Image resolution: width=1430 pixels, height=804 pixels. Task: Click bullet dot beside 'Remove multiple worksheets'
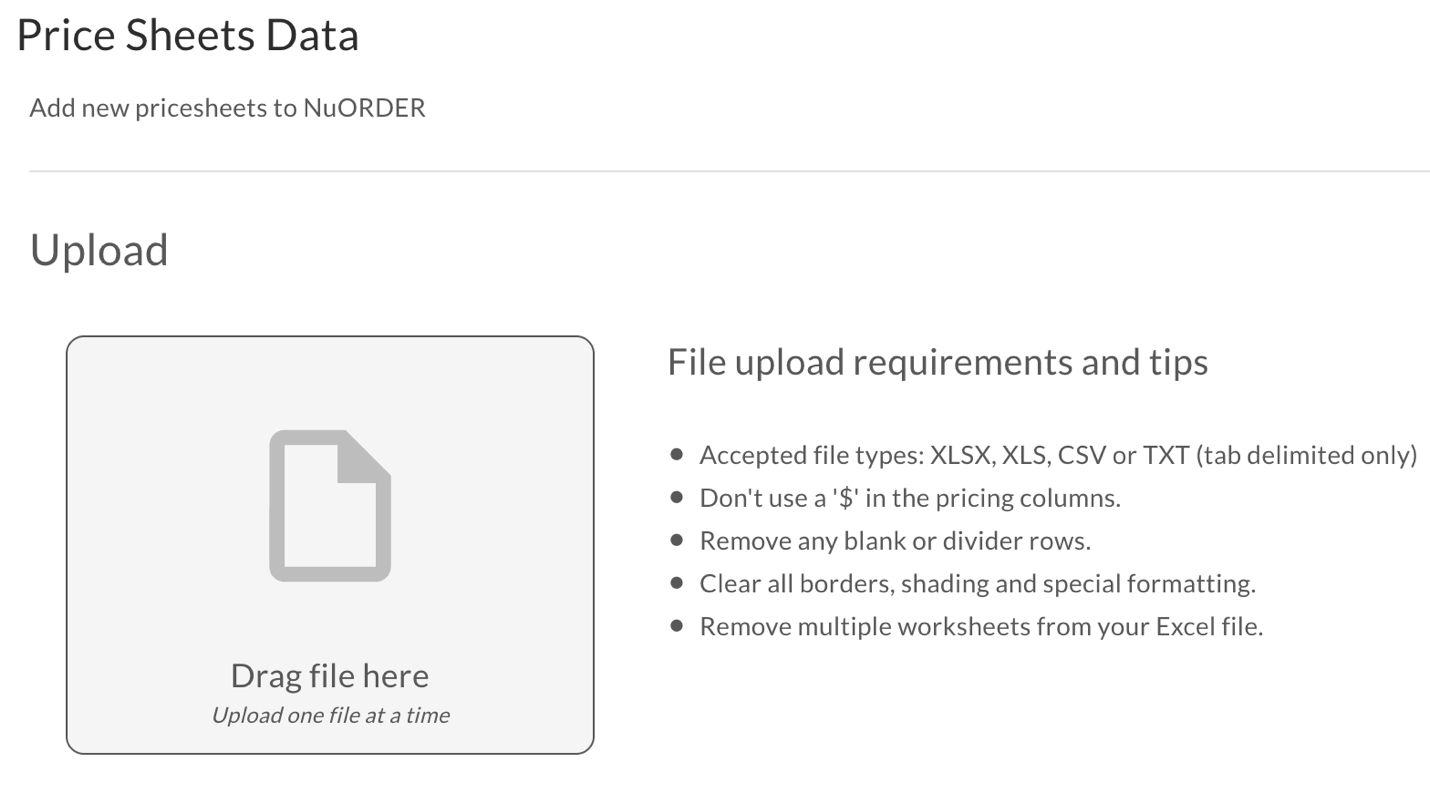coord(677,626)
